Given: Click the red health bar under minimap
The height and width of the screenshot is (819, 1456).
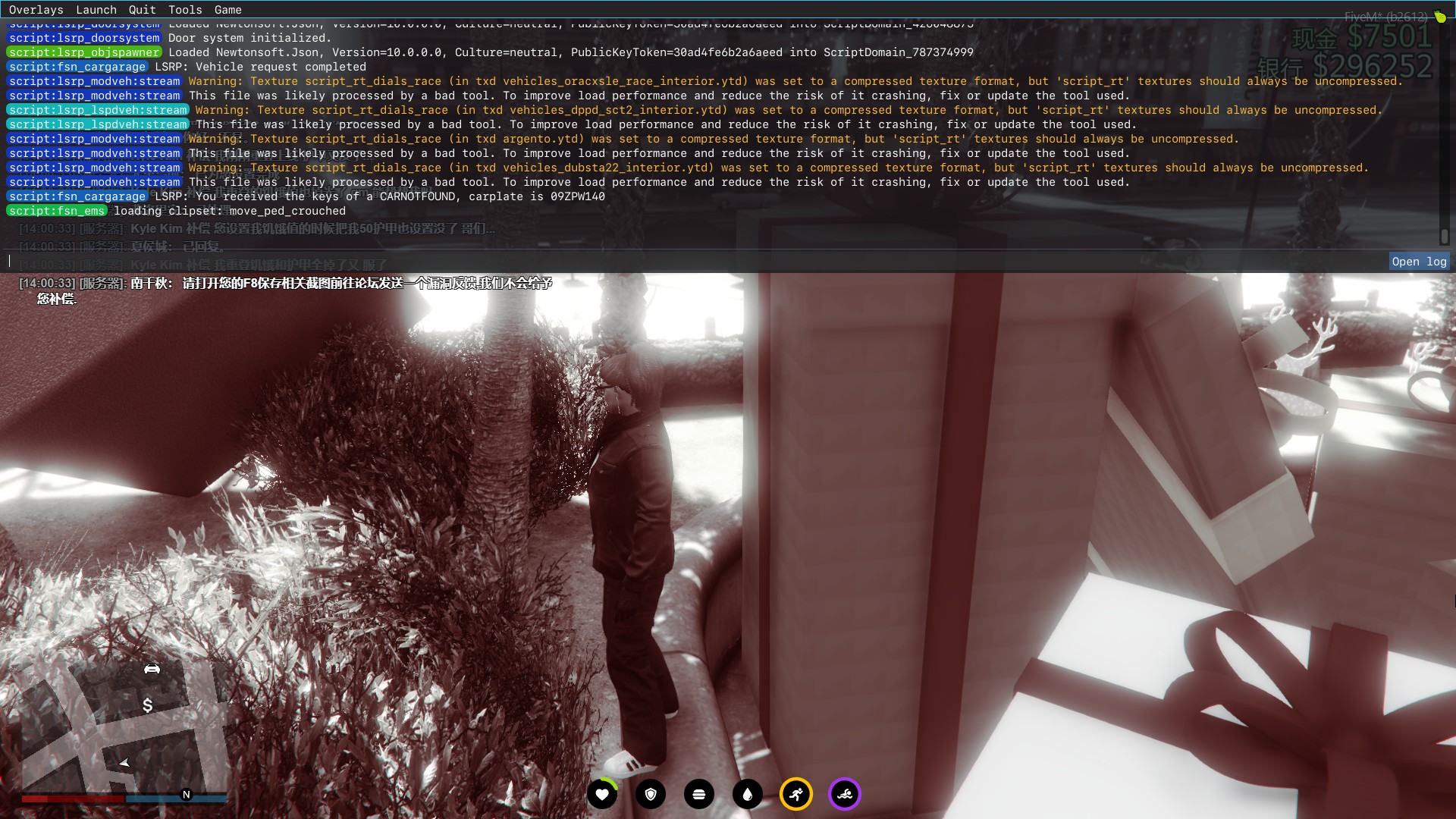Looking at the screenshot, I should tap(73, 799).
